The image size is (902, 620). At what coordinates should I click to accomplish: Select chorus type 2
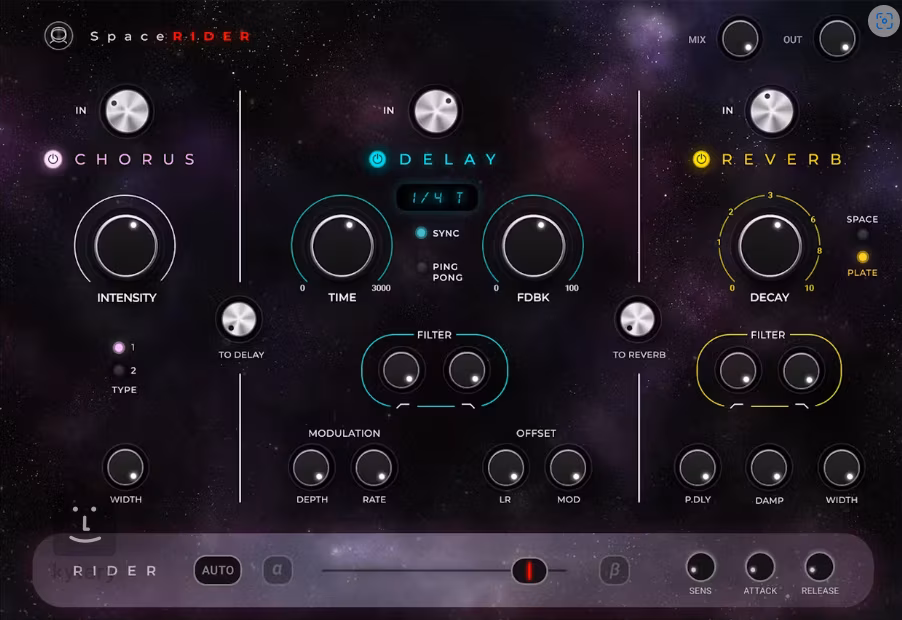coord(119,370)
